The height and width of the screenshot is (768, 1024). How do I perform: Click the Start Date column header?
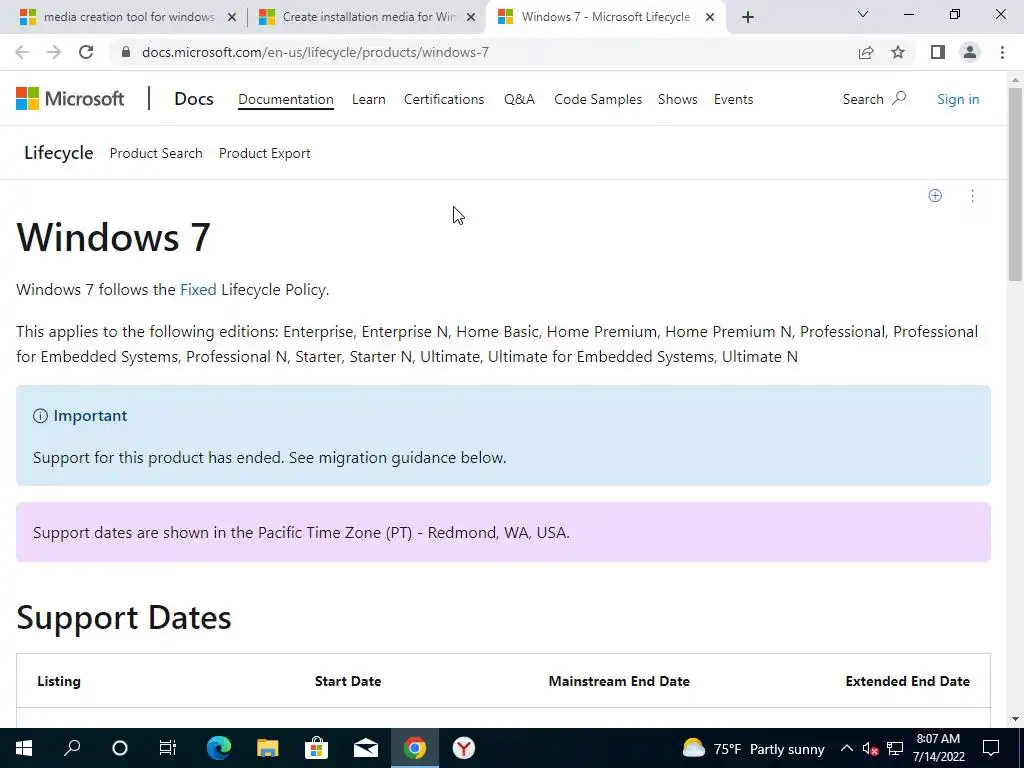347,681
